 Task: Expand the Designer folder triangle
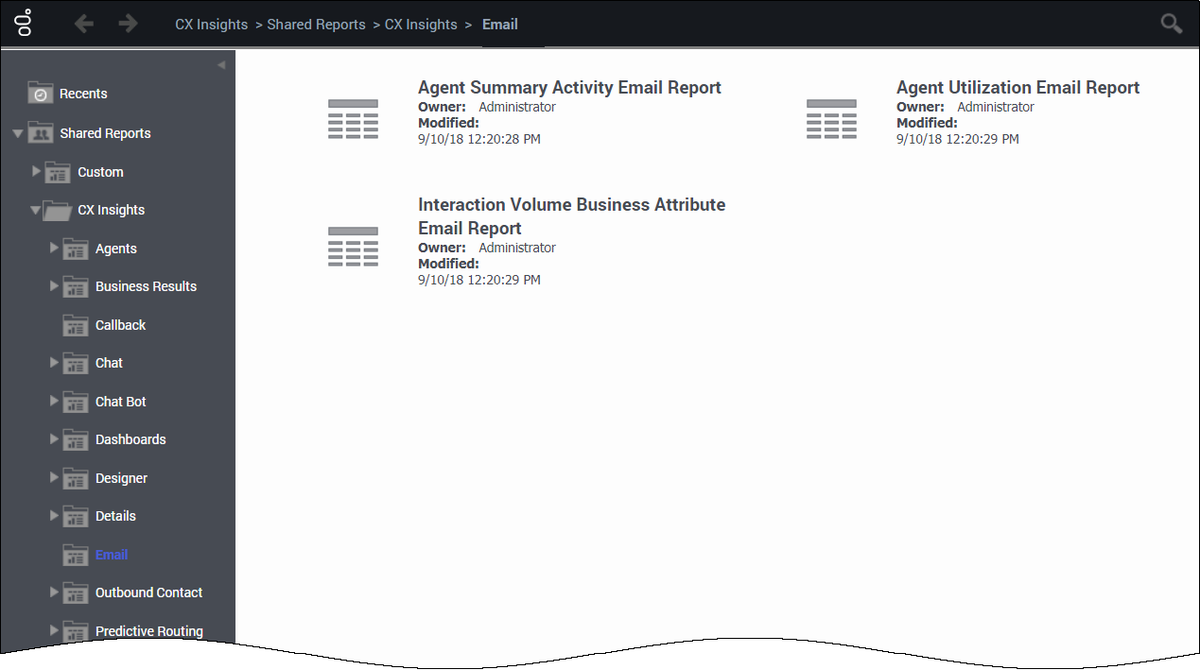(55, 477)
